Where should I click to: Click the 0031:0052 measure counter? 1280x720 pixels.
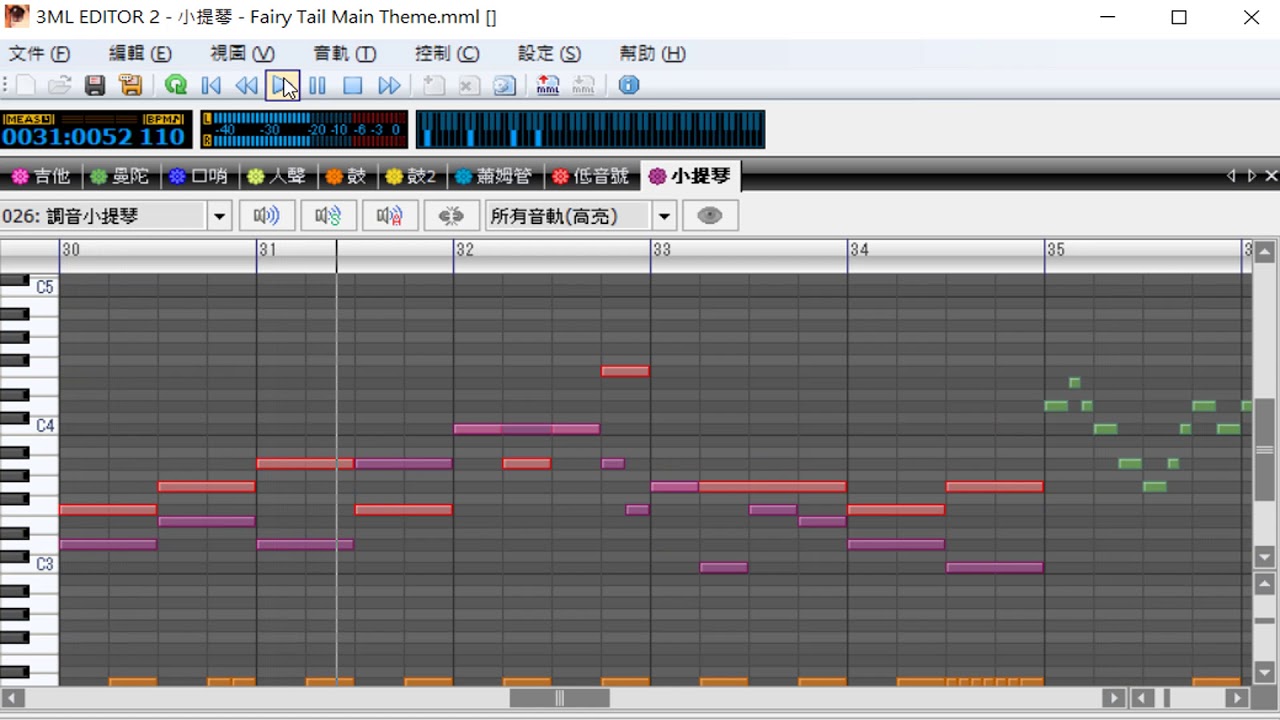[x=67, y=137]
